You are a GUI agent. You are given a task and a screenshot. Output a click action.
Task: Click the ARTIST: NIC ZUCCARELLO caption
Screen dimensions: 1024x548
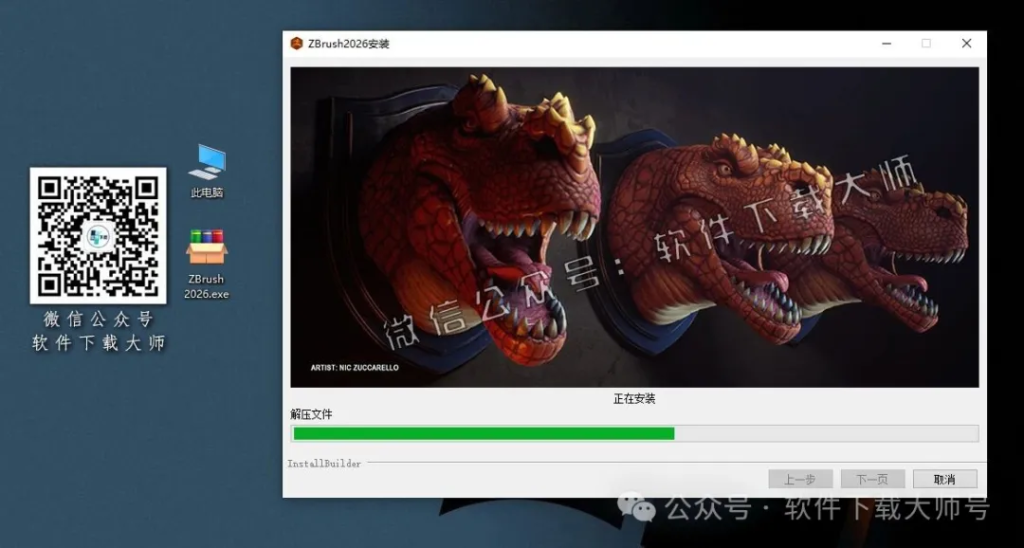355,368
